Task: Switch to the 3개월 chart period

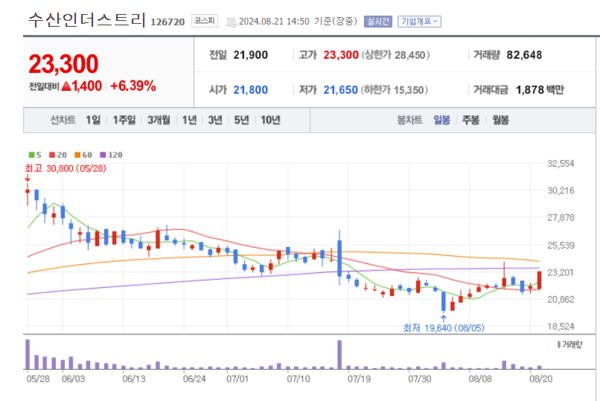Action: click(159, 120)
